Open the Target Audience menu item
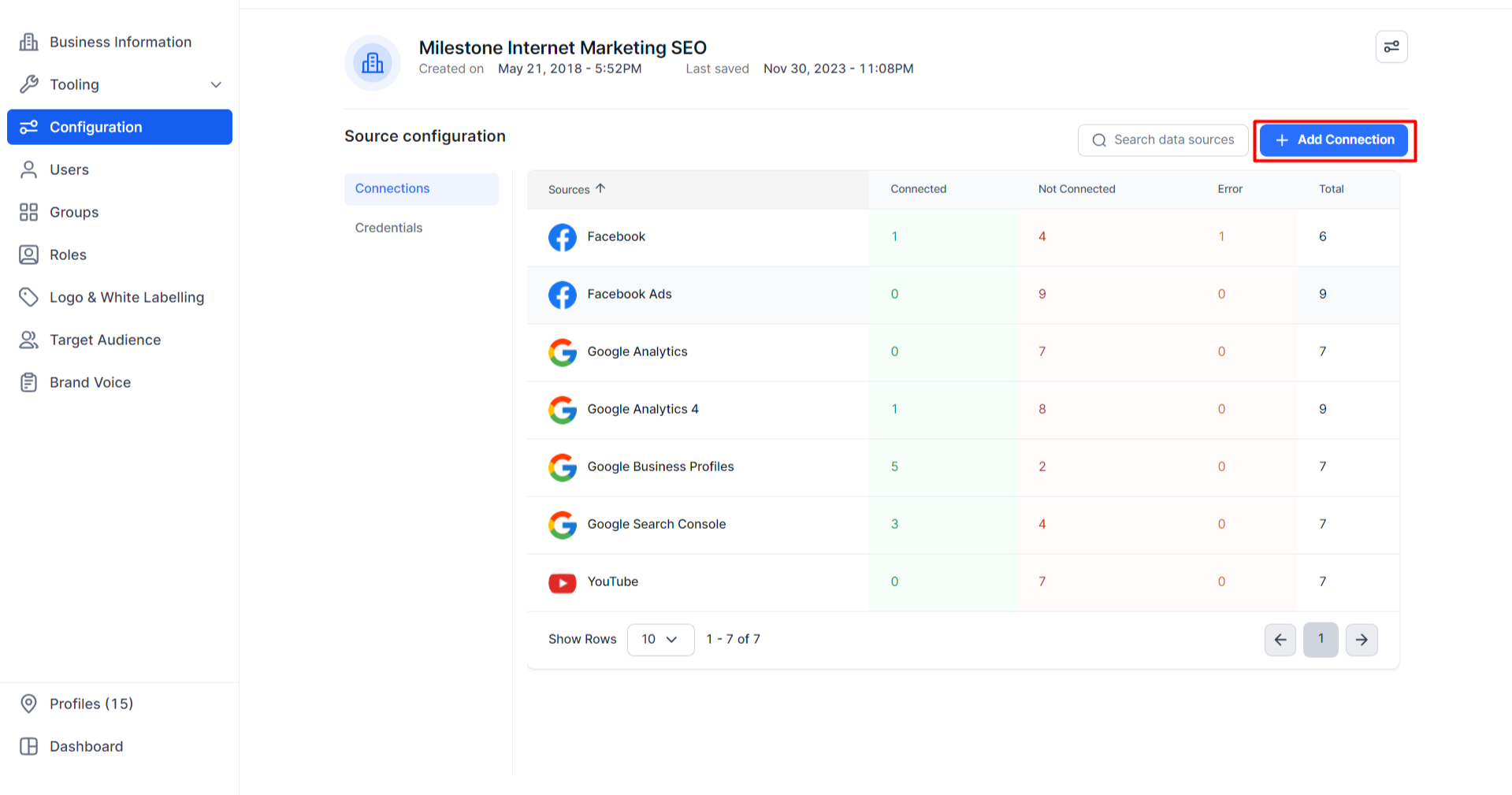The width and height of the screenshot is (1512, 795). click(120, 340)
